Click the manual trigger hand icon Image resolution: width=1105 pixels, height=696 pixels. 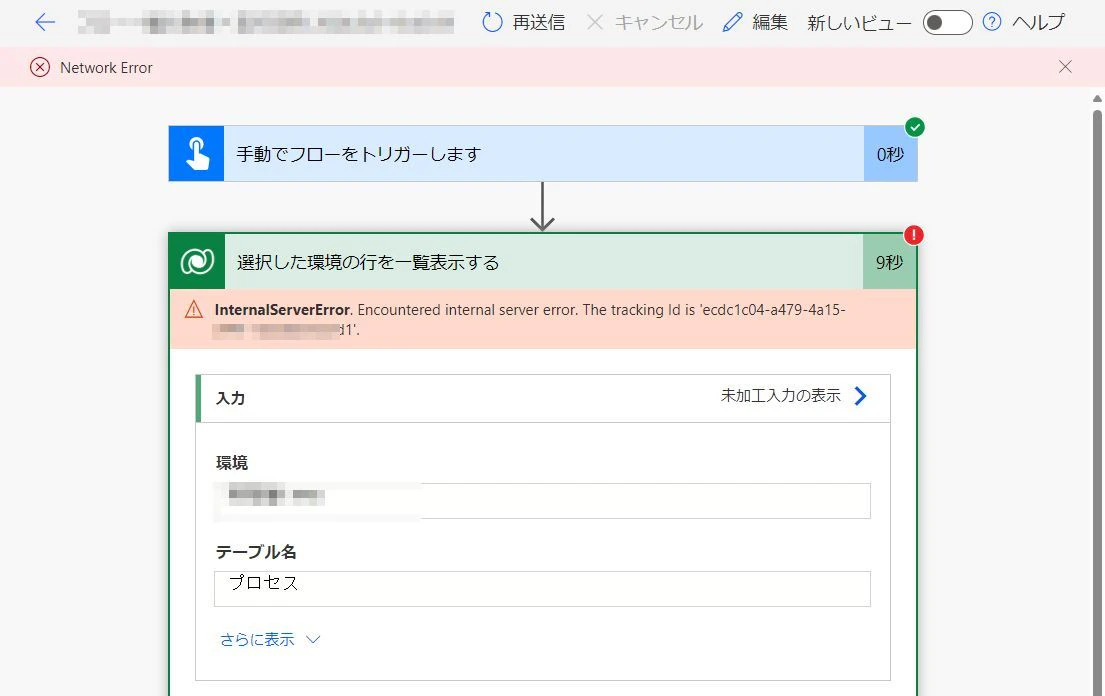coord(197,154)
